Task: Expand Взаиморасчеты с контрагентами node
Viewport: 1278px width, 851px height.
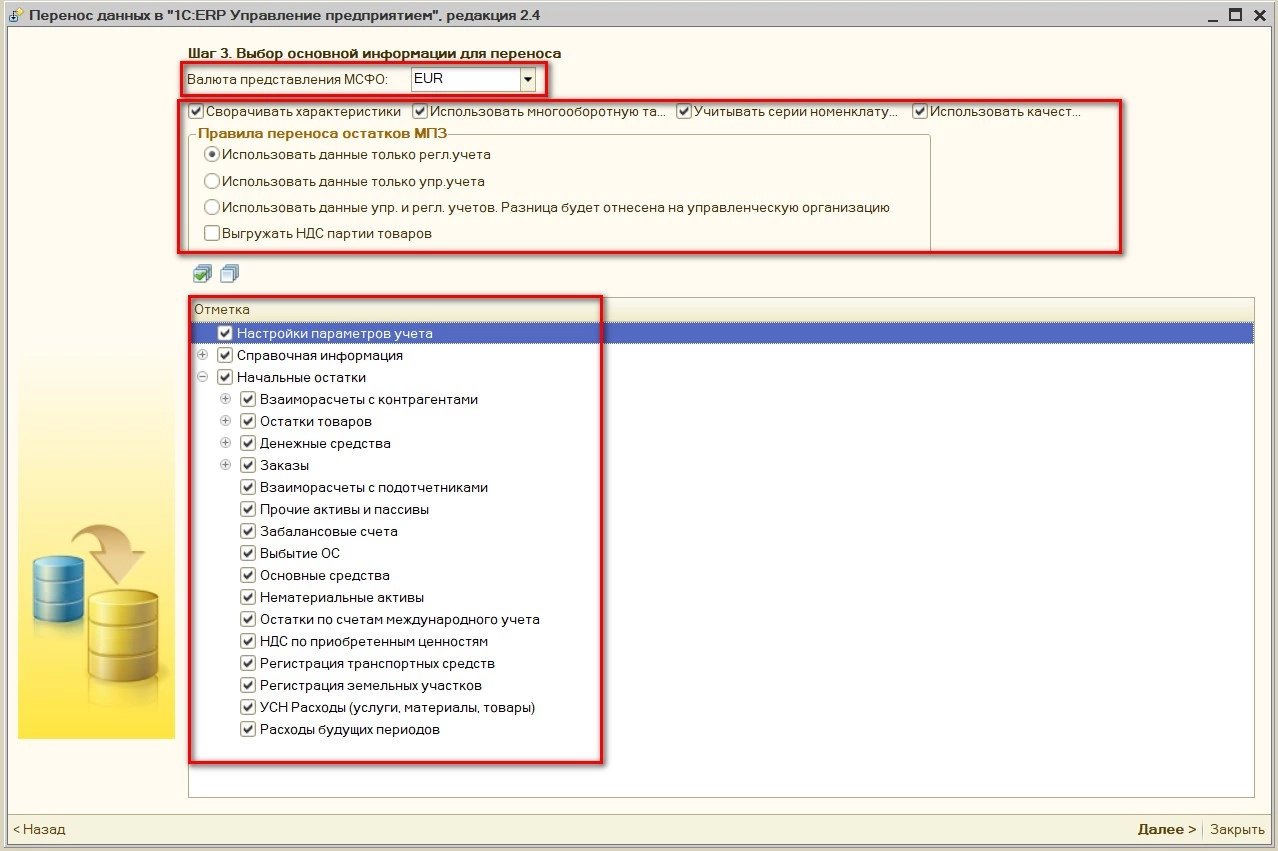Action: [x=225, y=399]
